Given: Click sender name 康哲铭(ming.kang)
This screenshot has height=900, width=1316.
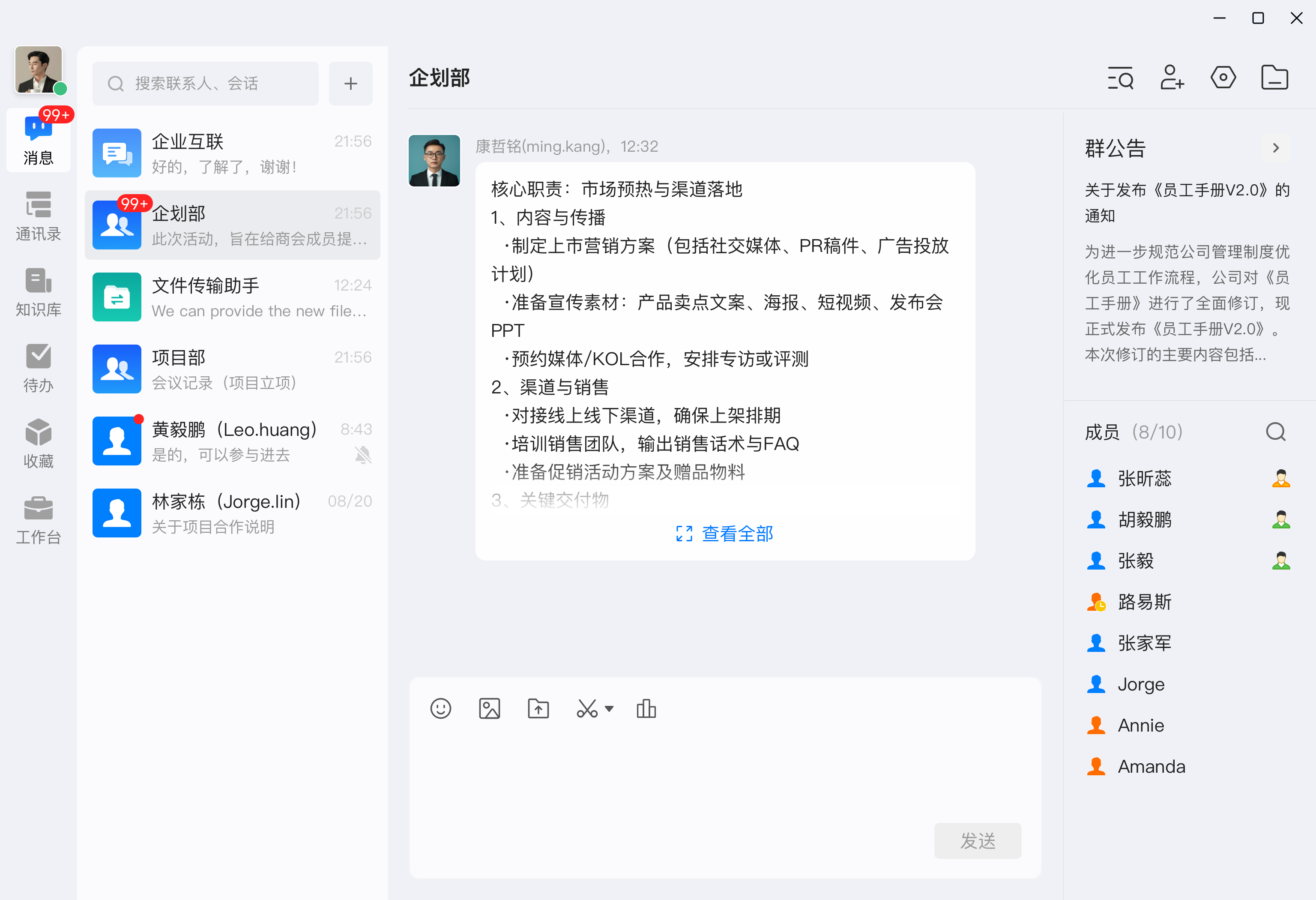Looking at the screenshot, I should tap(541, 147).
